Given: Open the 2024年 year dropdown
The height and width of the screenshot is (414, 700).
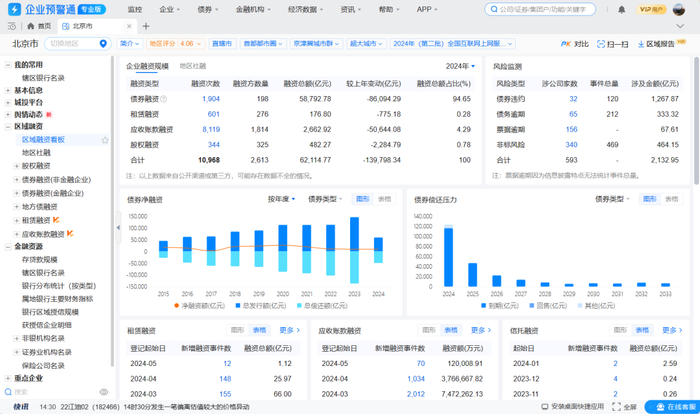Looking at the screenshot, I should coord(460,65).
